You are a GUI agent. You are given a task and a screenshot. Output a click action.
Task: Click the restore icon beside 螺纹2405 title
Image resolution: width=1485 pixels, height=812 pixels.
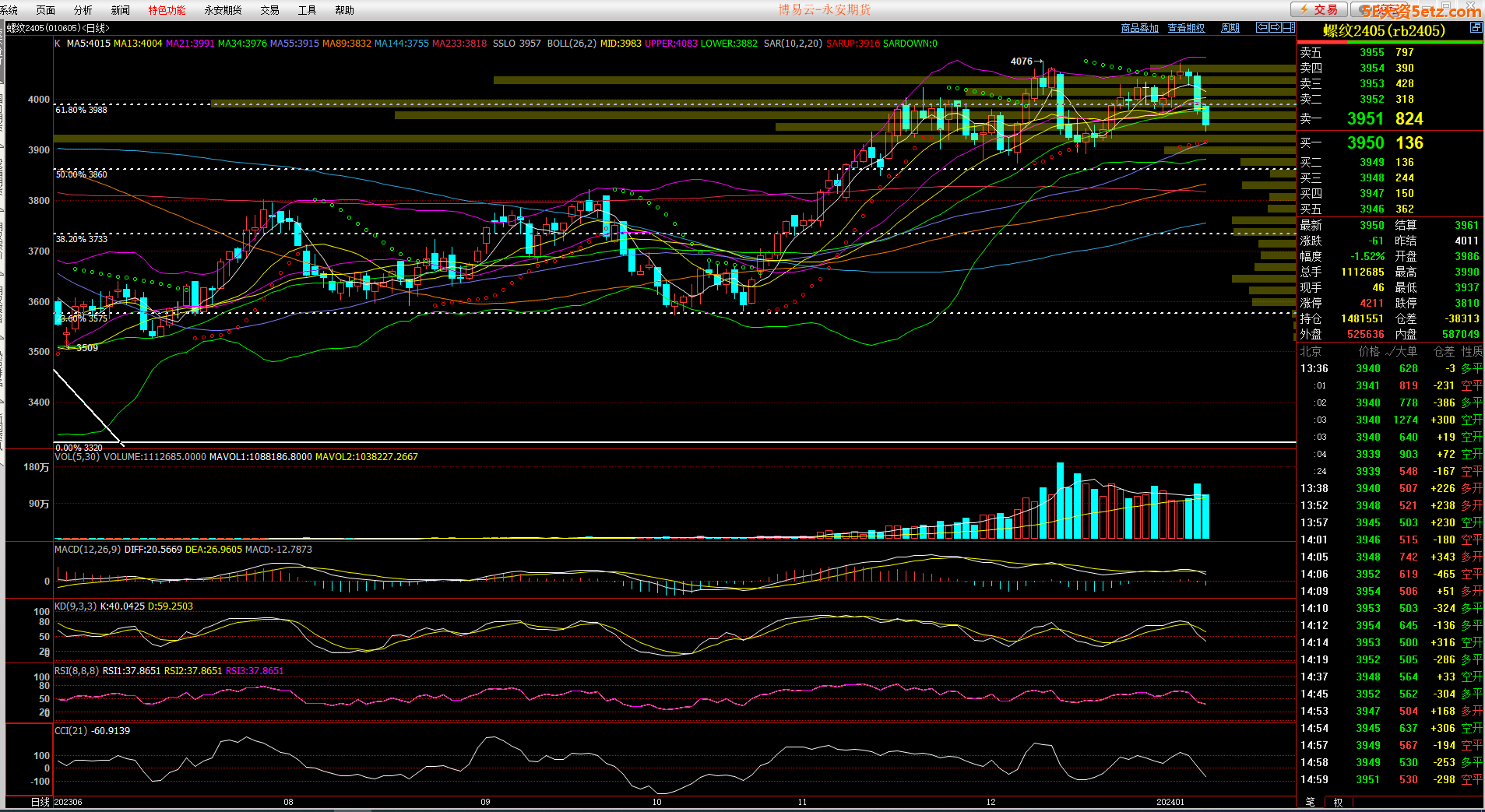coord(1475,27)
